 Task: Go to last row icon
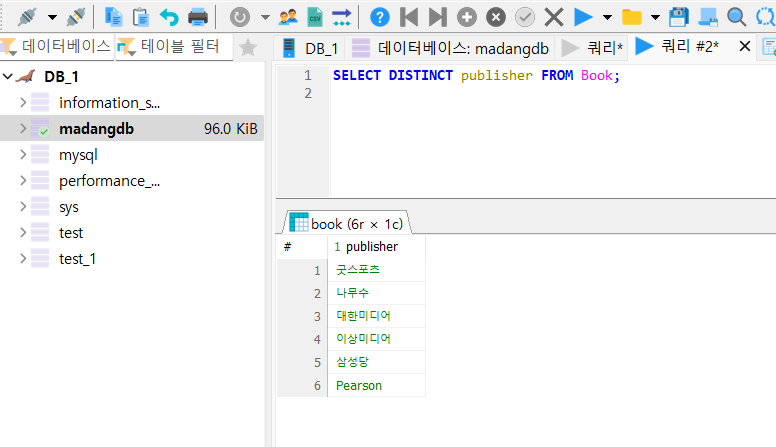click(437, 17)
